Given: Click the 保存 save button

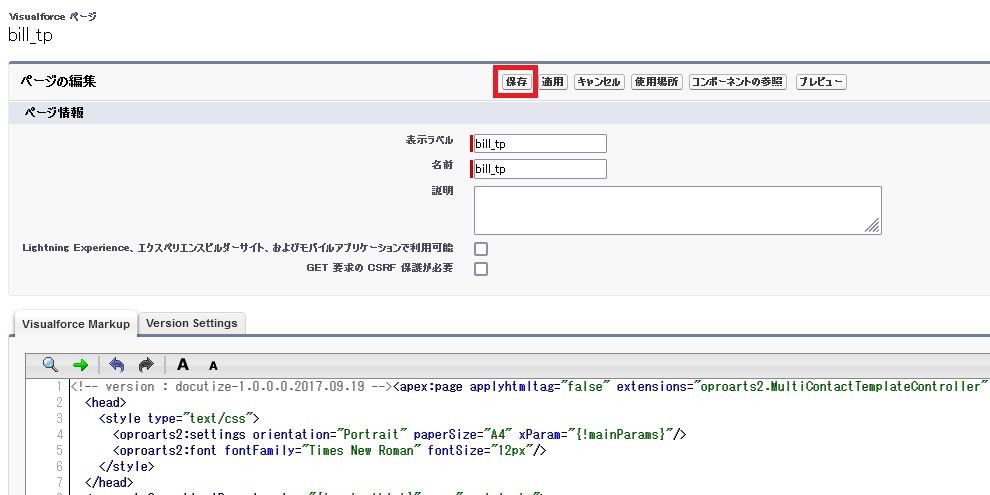Looking at the screenshot, I should [x=516, y=82].
